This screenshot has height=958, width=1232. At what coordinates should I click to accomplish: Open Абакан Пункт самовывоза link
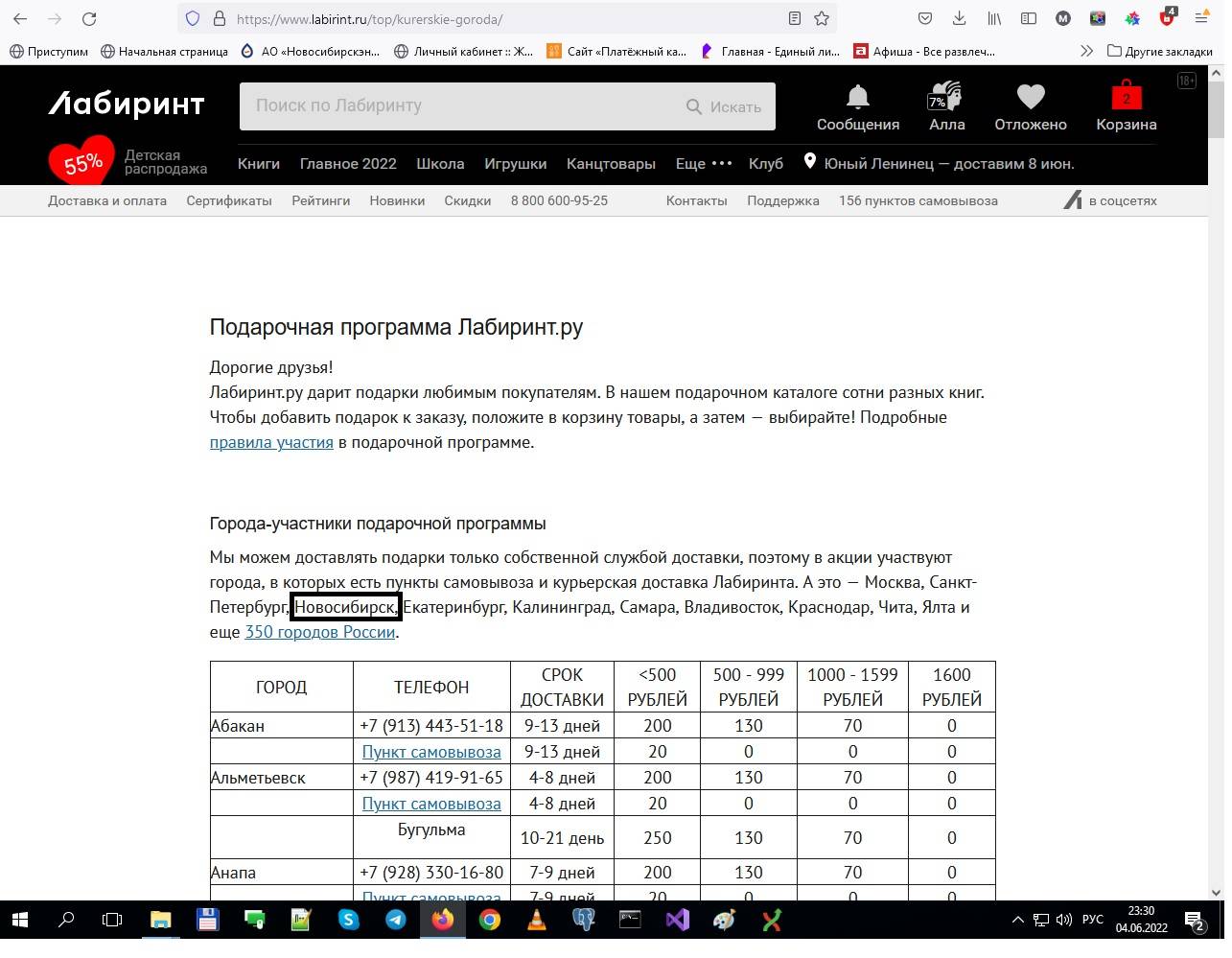coord(431,752)
